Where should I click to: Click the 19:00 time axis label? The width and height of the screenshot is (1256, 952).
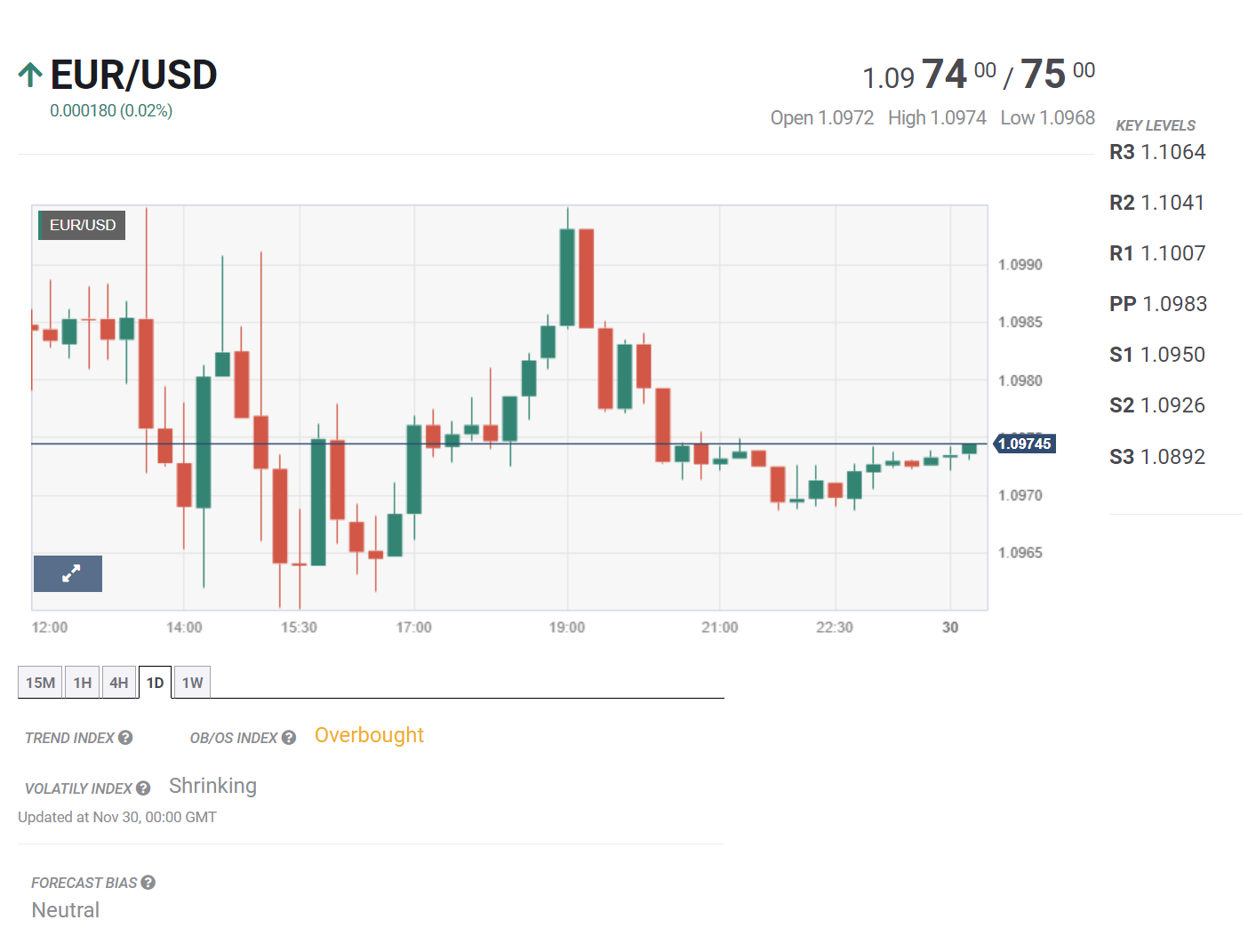[x=567, y=628]
